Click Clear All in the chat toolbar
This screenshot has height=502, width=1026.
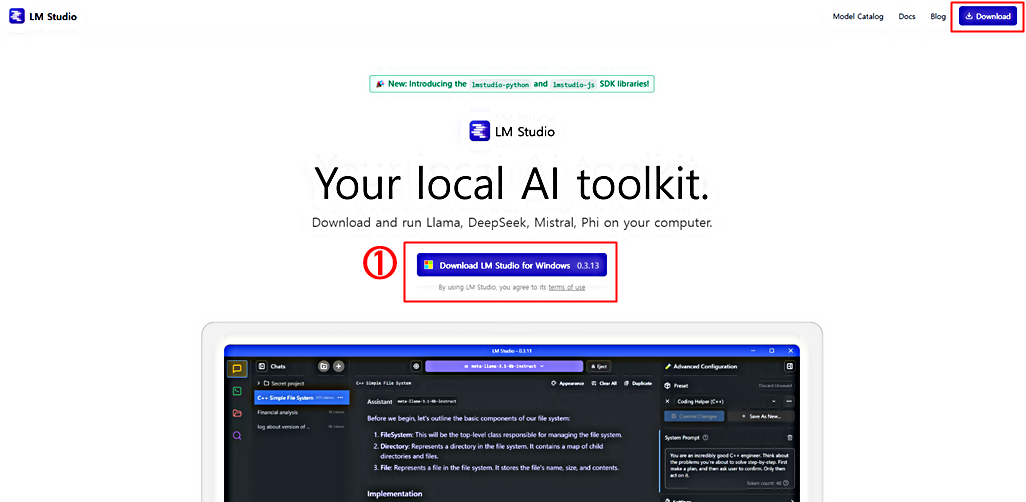click(604, 384)
